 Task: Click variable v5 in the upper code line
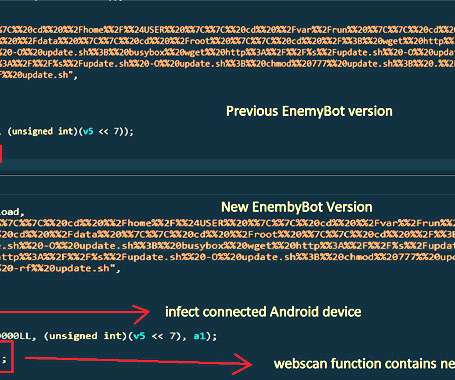88,131
